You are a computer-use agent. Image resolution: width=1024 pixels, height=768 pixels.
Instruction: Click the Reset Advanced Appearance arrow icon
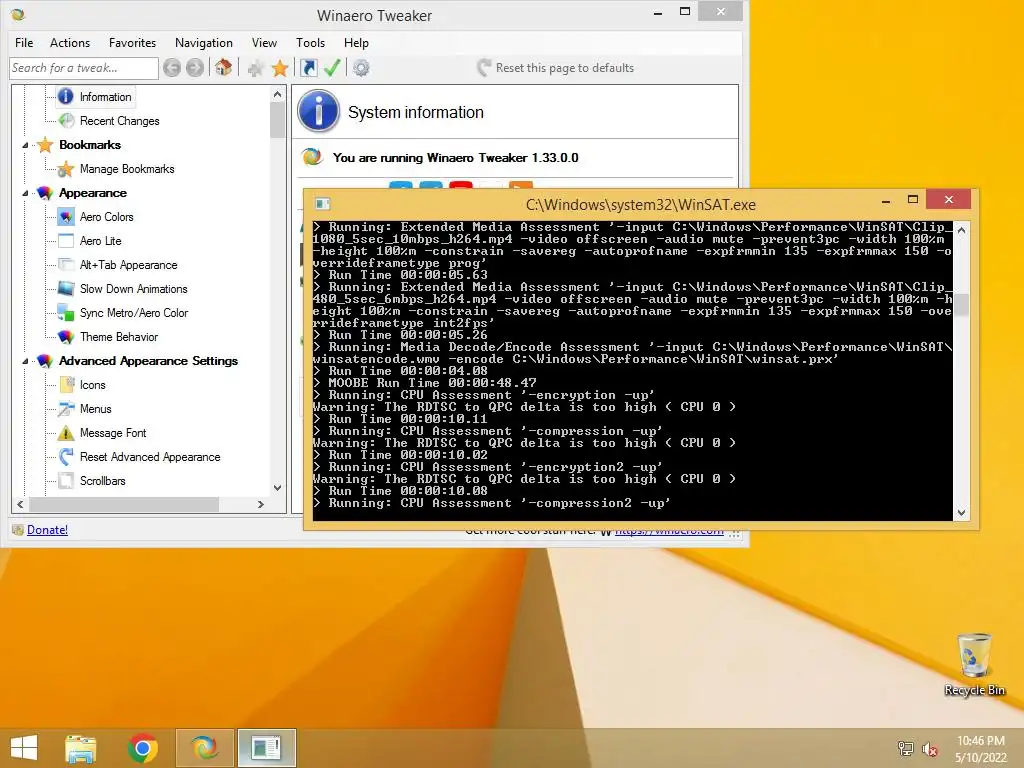[65, 457]
